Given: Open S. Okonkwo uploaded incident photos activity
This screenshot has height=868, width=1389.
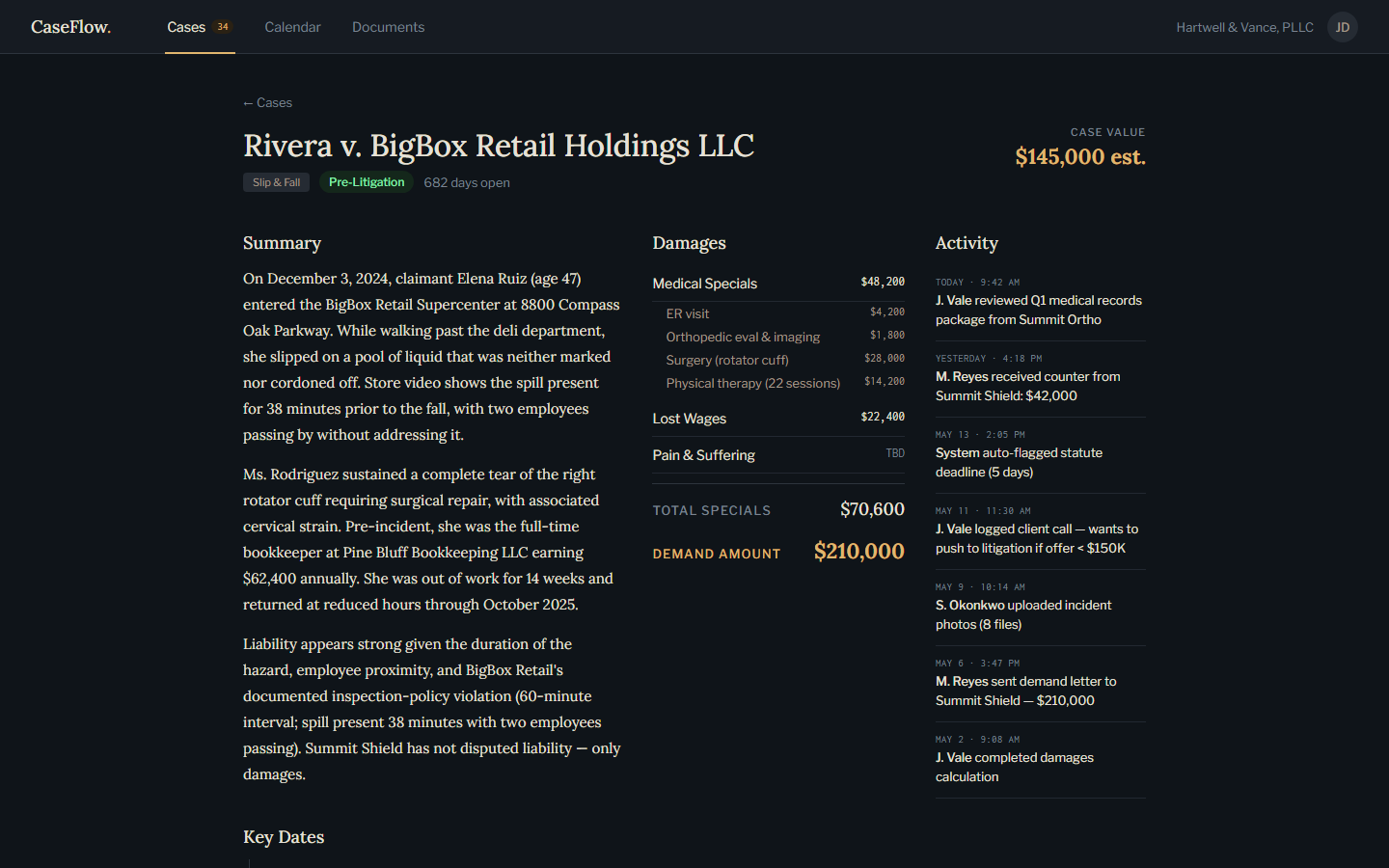Looking at the screenshot, I should (1040, 606).
